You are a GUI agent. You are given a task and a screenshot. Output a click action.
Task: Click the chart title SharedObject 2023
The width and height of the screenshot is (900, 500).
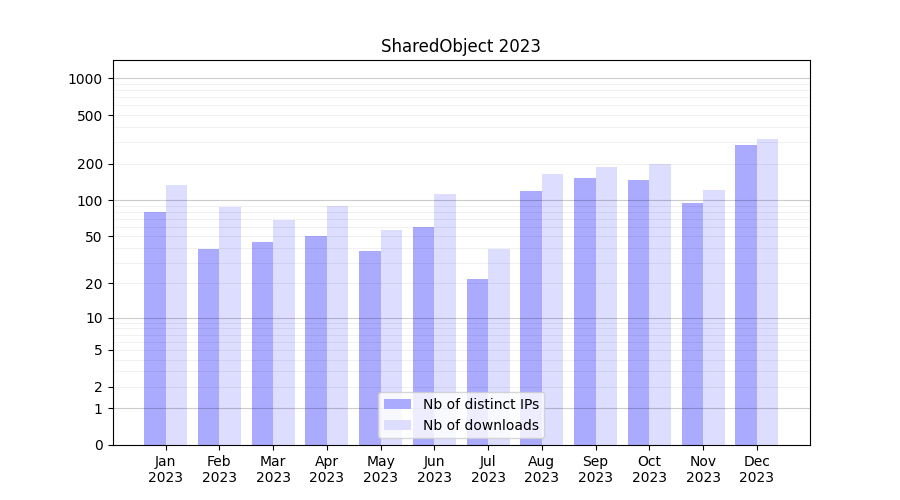coord(460,46)
